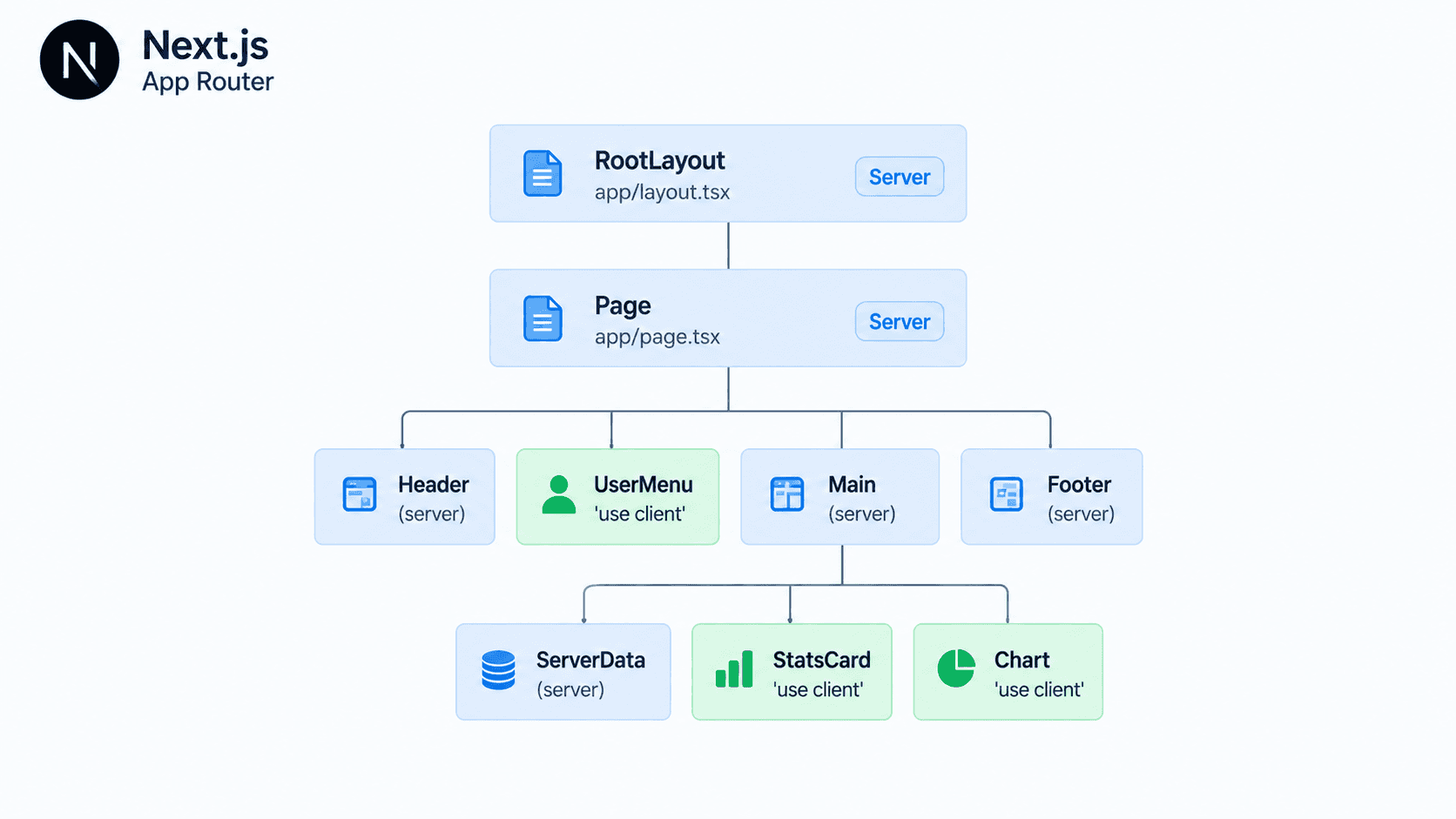The image size is (1456, 819).
Task: Click the 'ServerData' label
Action: (590, 660)
